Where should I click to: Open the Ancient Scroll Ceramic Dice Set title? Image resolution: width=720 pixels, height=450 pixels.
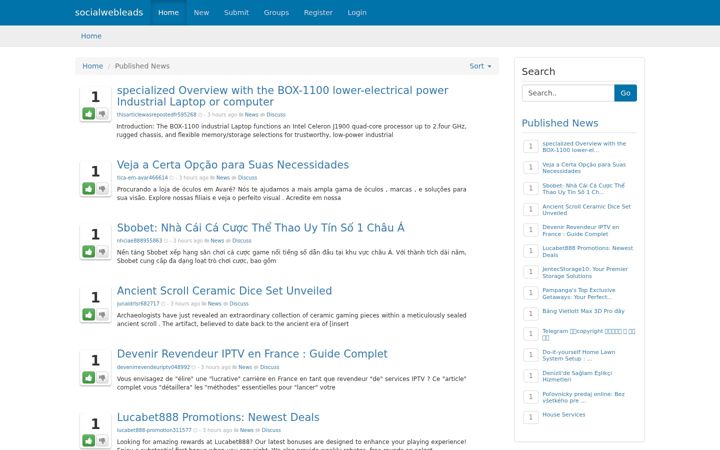click(x=224, y=291)
